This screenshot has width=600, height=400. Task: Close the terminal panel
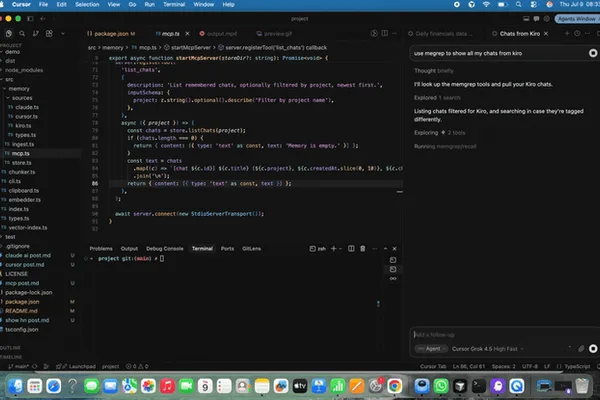click(x=395, y=248)
